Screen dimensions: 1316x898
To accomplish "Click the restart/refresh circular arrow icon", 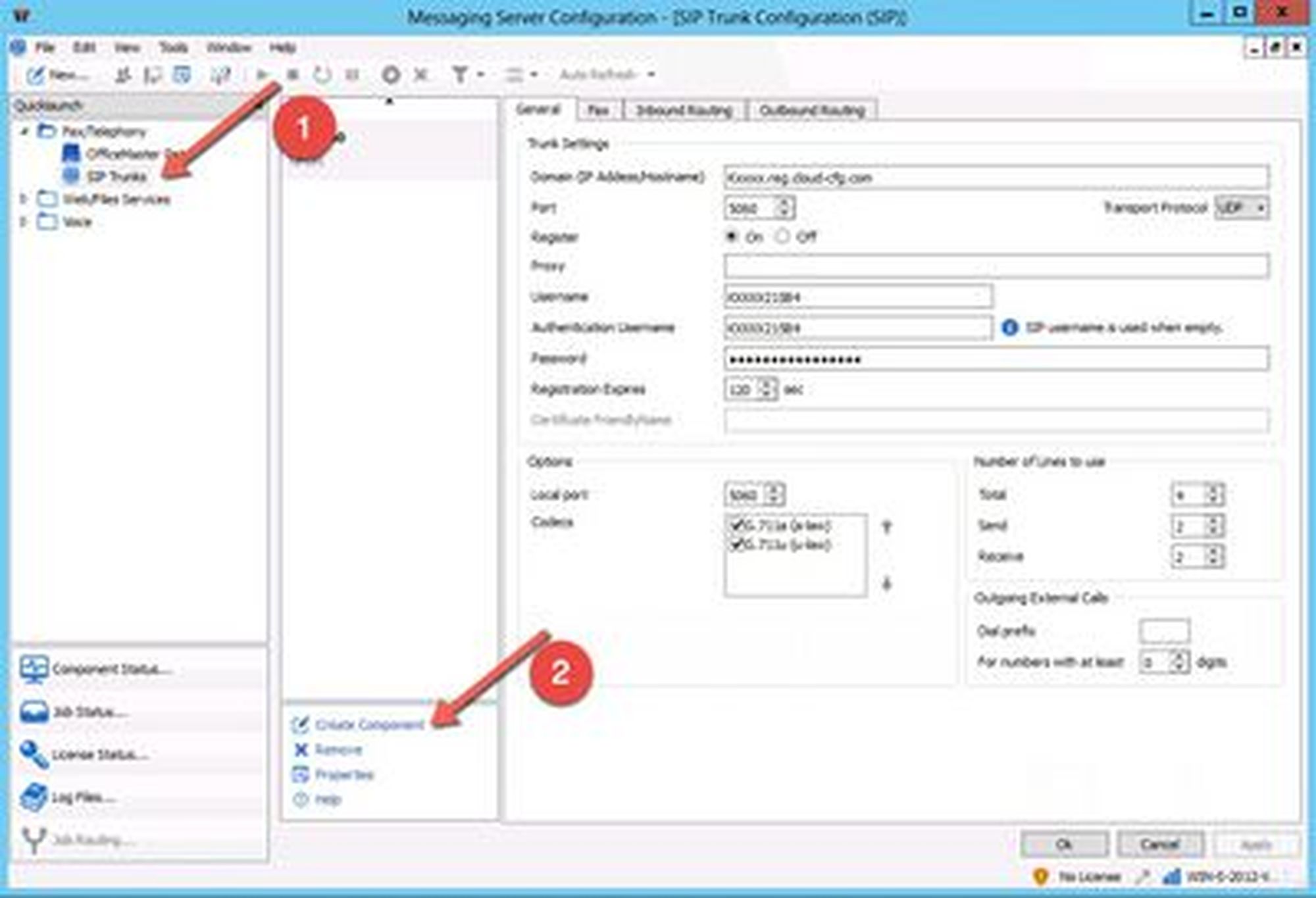I will tap(322, 74).
